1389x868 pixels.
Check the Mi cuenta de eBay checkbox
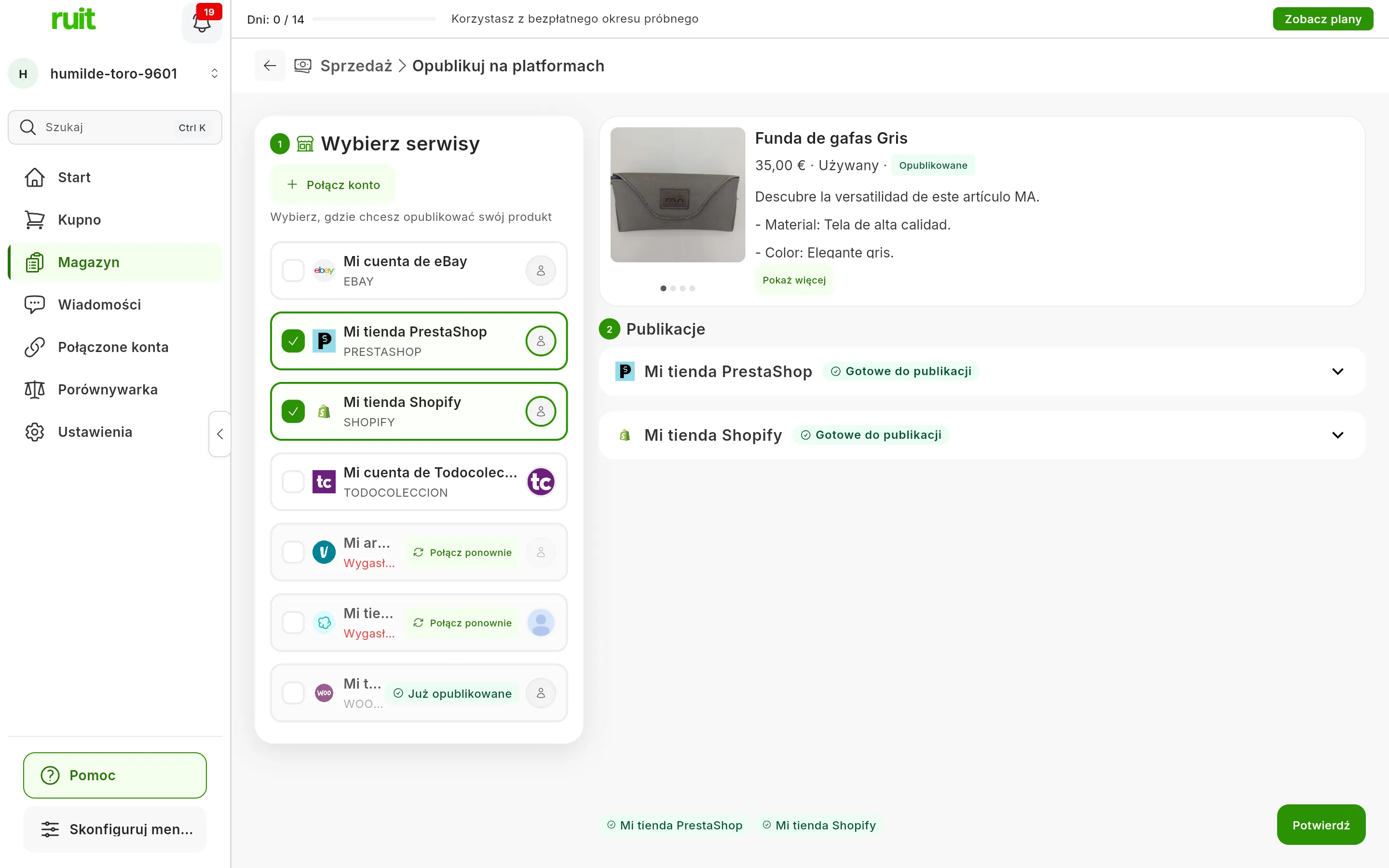click(293, 271)
